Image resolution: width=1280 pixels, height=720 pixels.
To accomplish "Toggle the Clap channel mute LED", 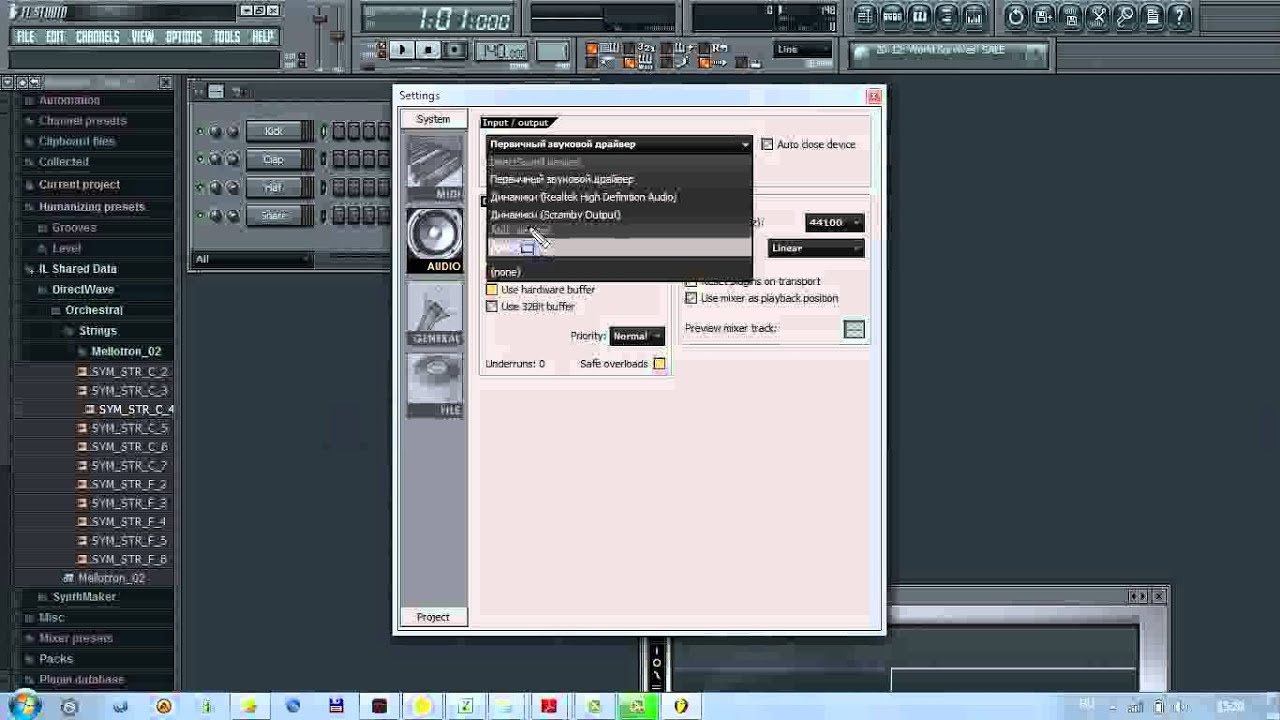I will click(x=200, y=160).
